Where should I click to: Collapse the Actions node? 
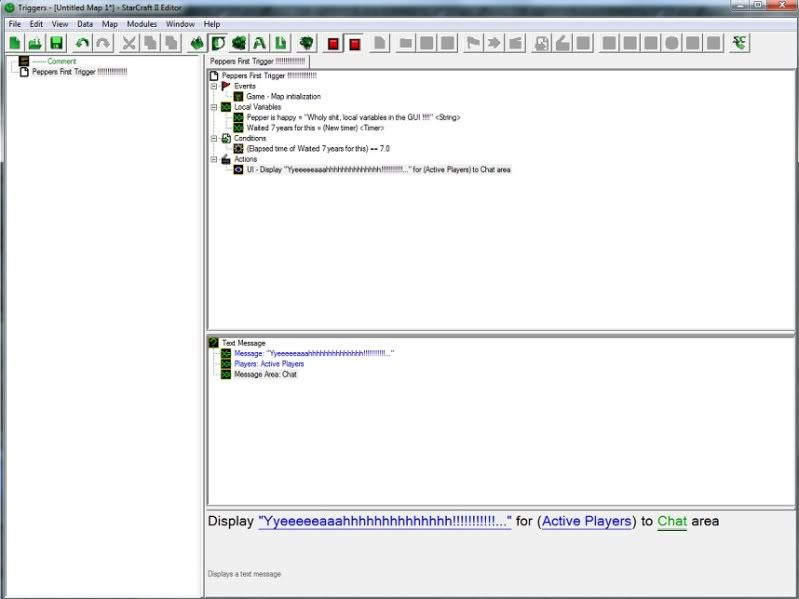point(214,159)
